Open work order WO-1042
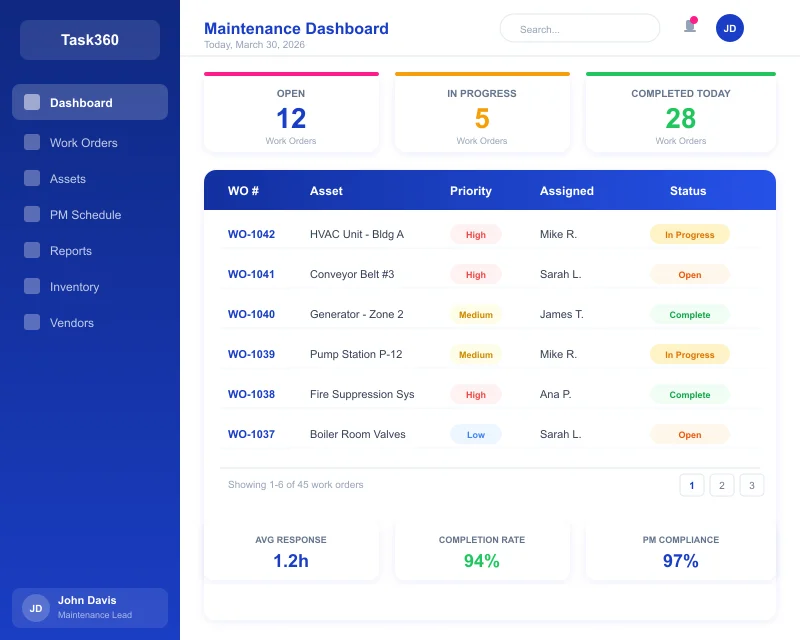800x640 pixels. (251, 234)
